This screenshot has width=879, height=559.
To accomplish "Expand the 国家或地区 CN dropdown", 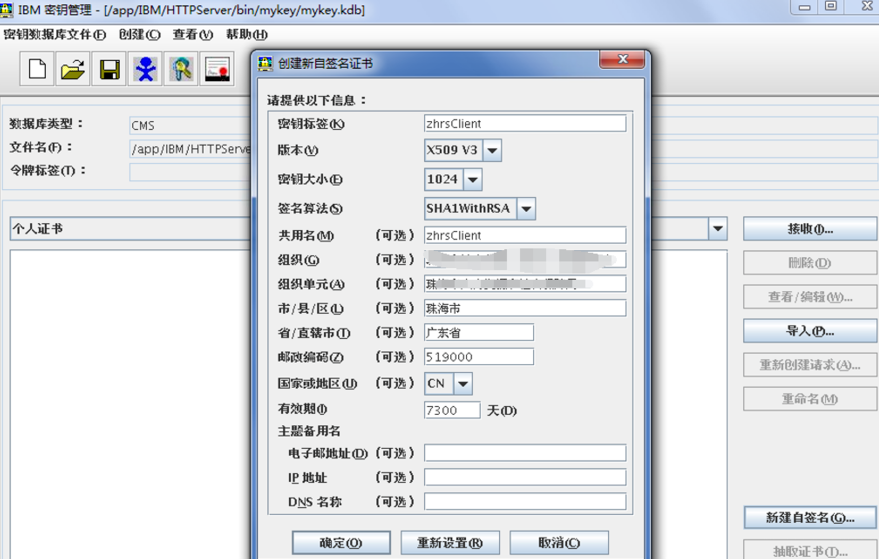I will pos(462,384).
